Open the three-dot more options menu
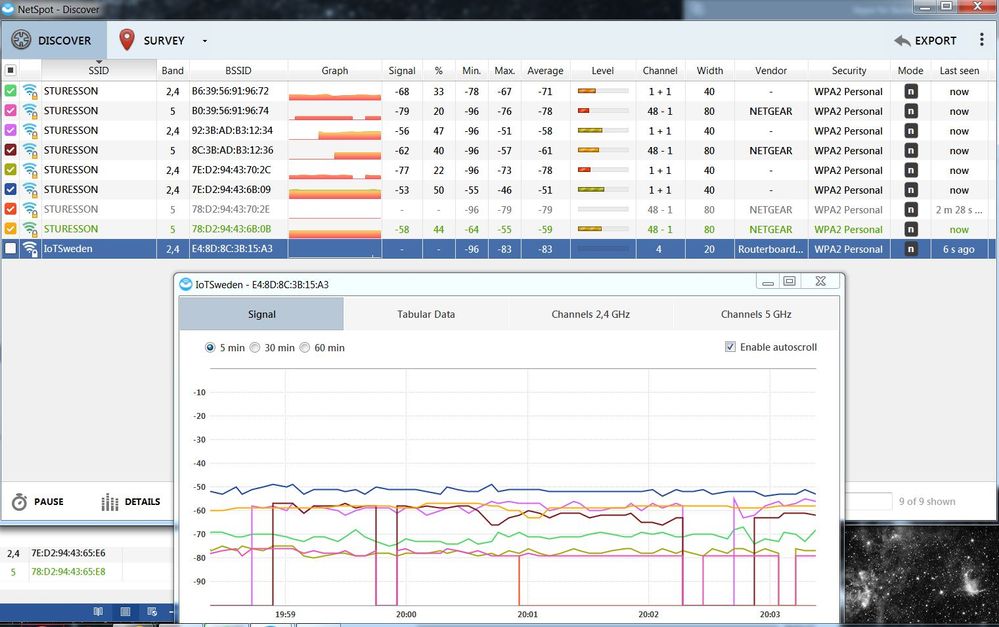 [982, 41]
